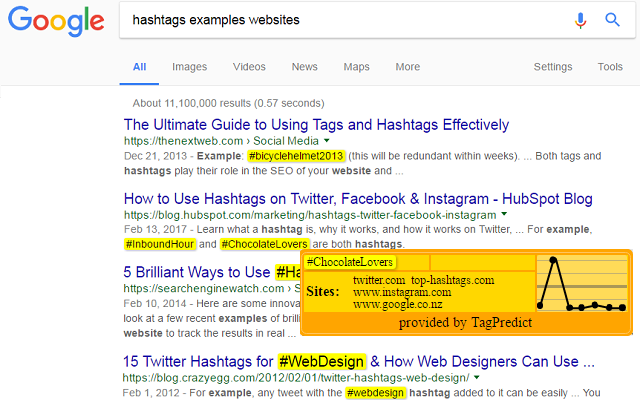The height and width of the screenshot is (400, 640).
Task: Click #ChocolateLovers label in TagPredict popup
Action: 350,262
